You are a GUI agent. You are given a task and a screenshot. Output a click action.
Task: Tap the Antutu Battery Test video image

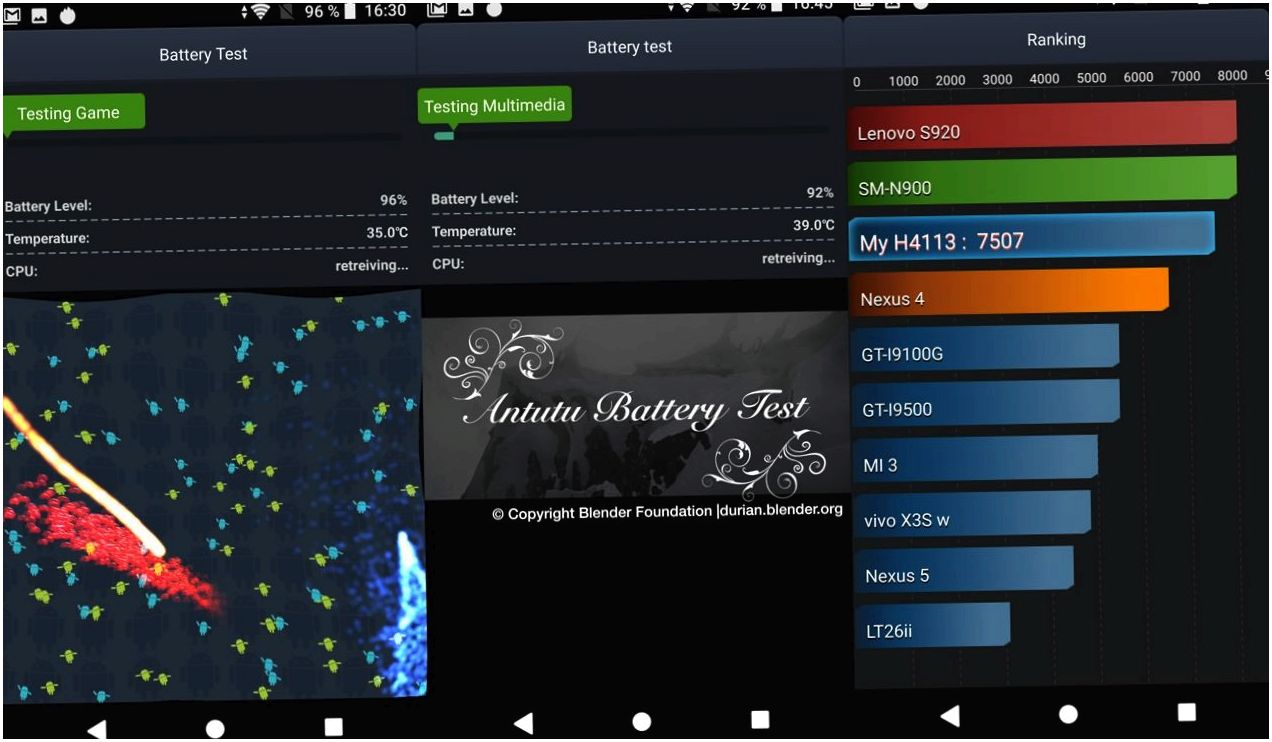coord(634,407)
